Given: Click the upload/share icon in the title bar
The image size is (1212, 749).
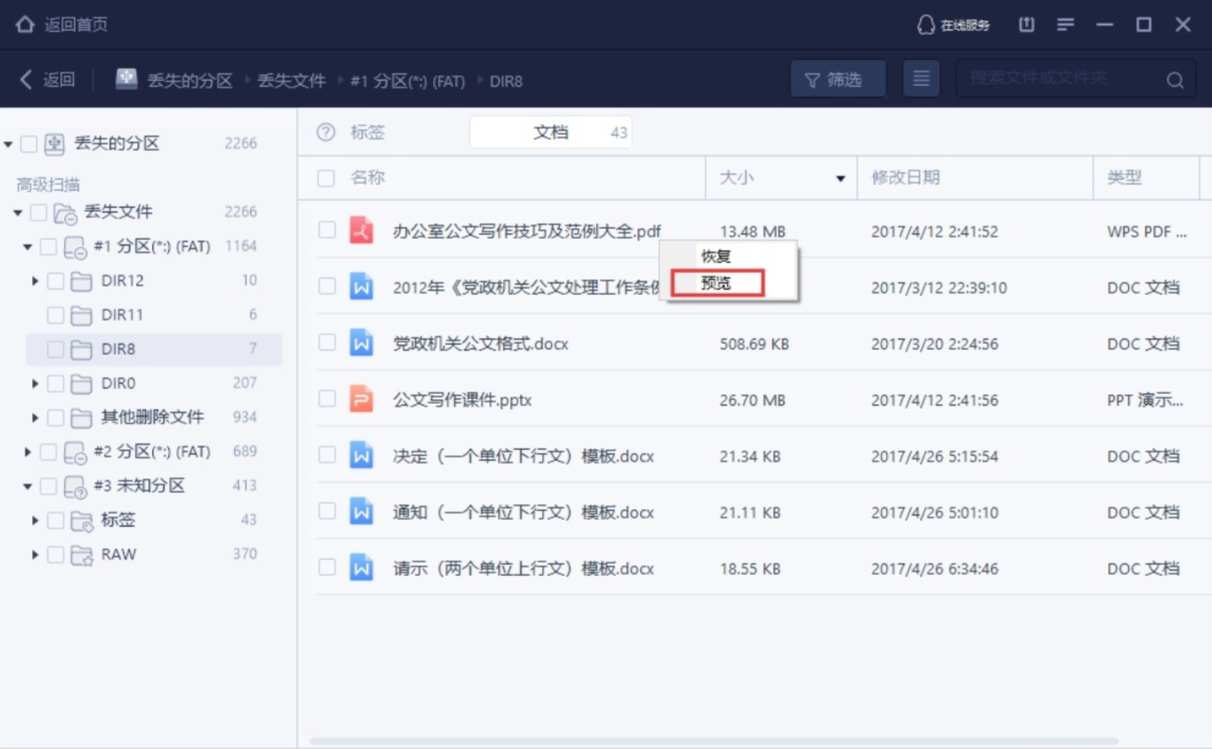Looking at the screenshot, I should [1027, 24].
